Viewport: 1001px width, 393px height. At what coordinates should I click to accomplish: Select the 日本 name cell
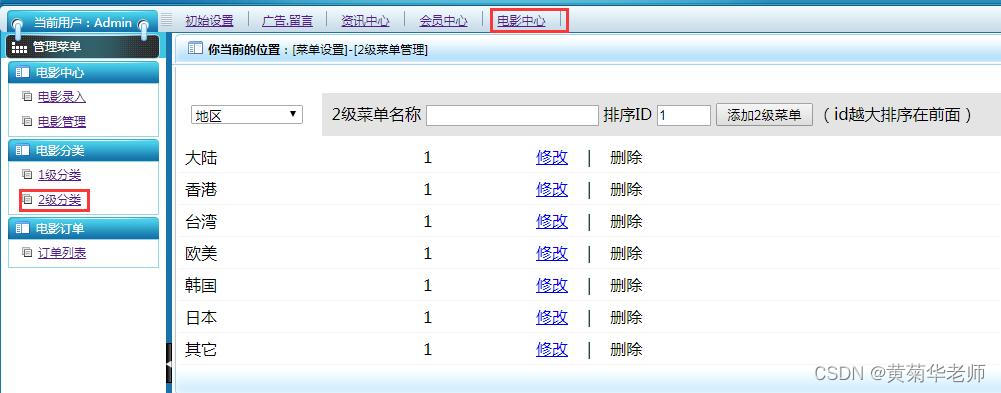[x=200, y=317]
